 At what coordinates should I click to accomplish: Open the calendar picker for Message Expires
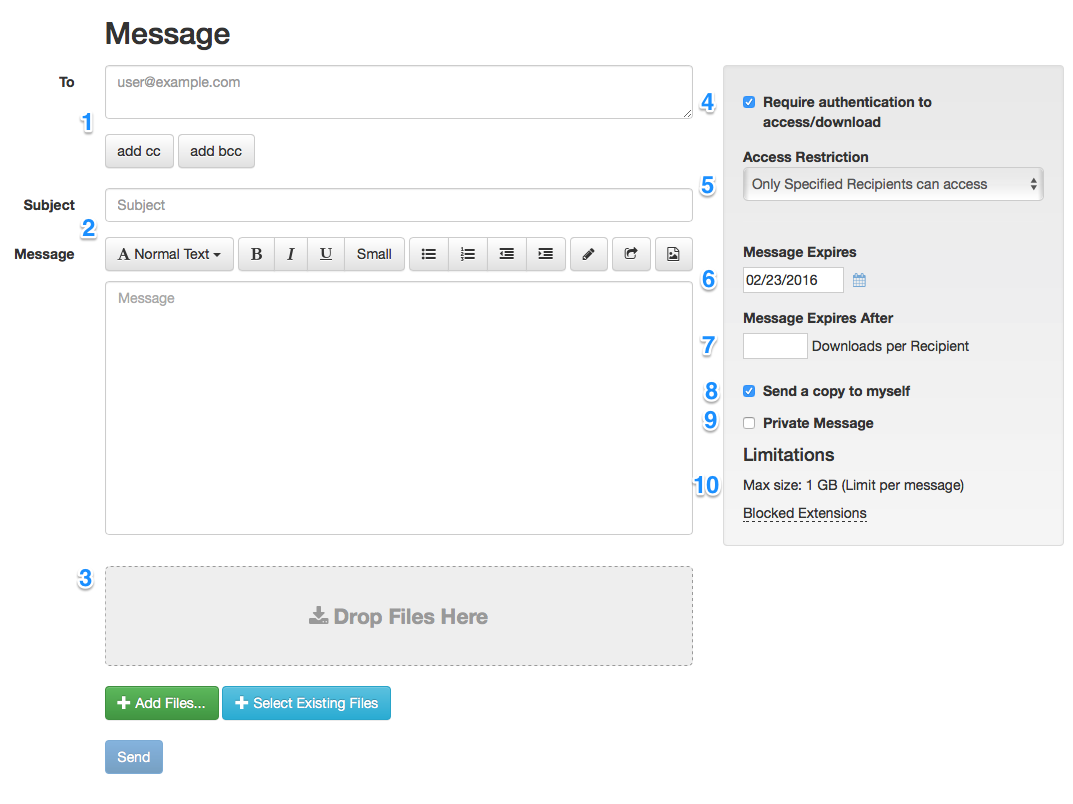[859, 280]
